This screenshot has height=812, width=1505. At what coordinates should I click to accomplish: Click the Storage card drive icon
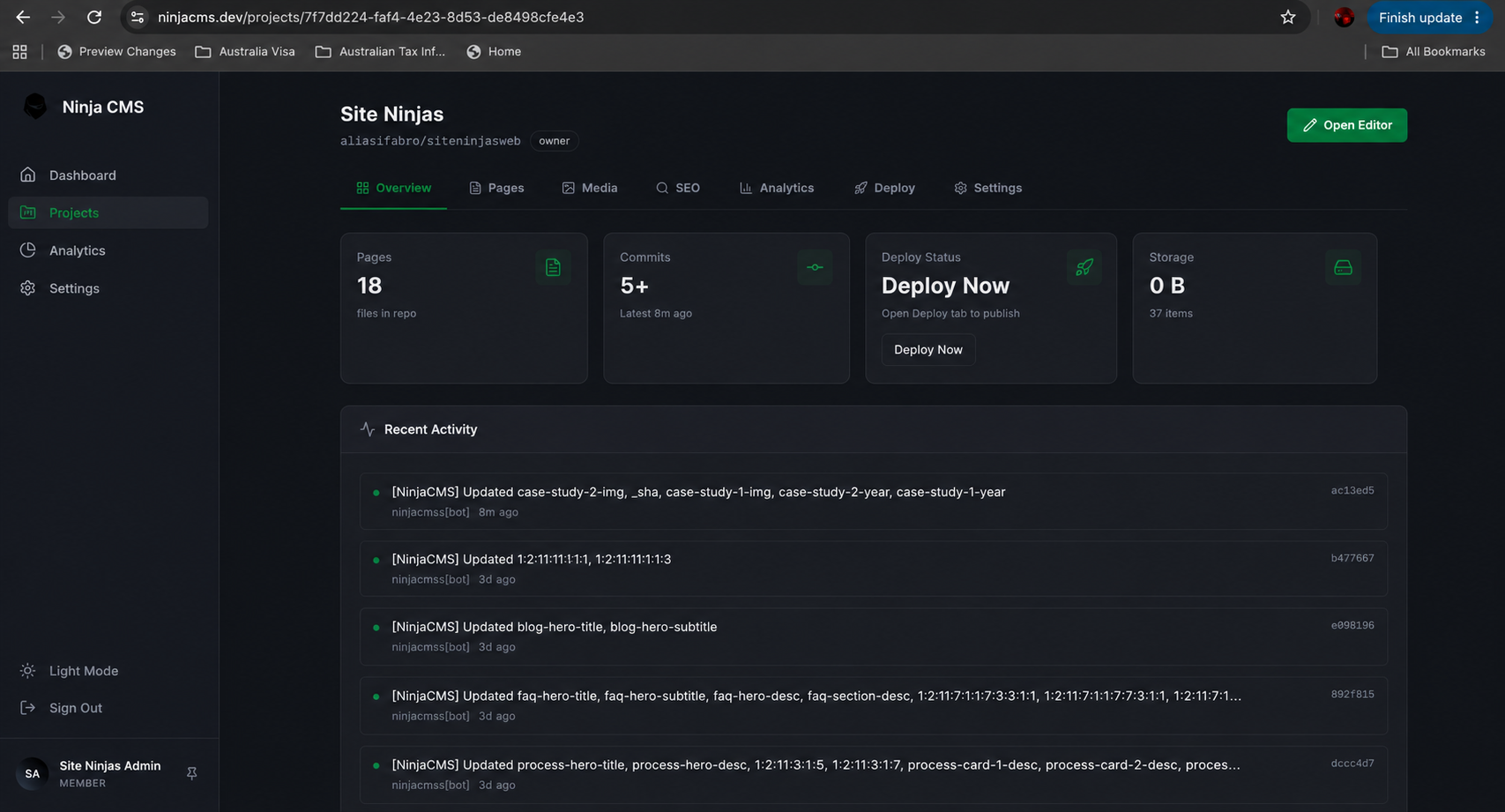pyautogui.click(x=1343, y=267)
